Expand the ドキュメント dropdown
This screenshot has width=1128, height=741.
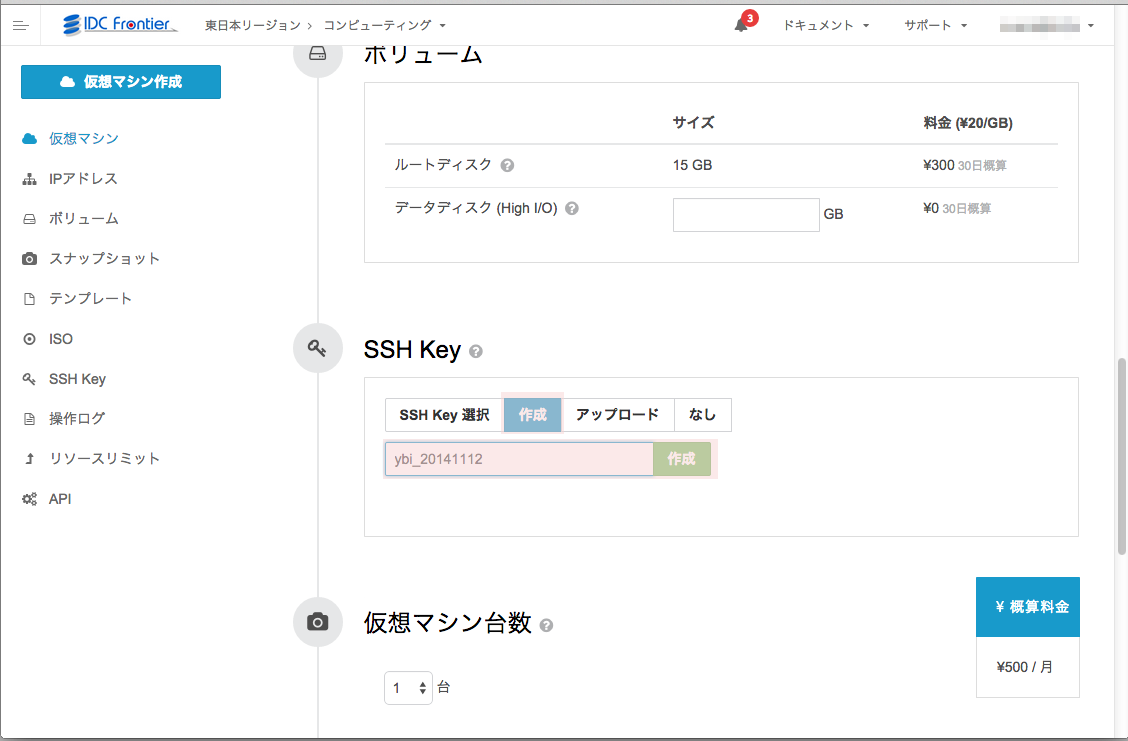click(x=826, y=24)
